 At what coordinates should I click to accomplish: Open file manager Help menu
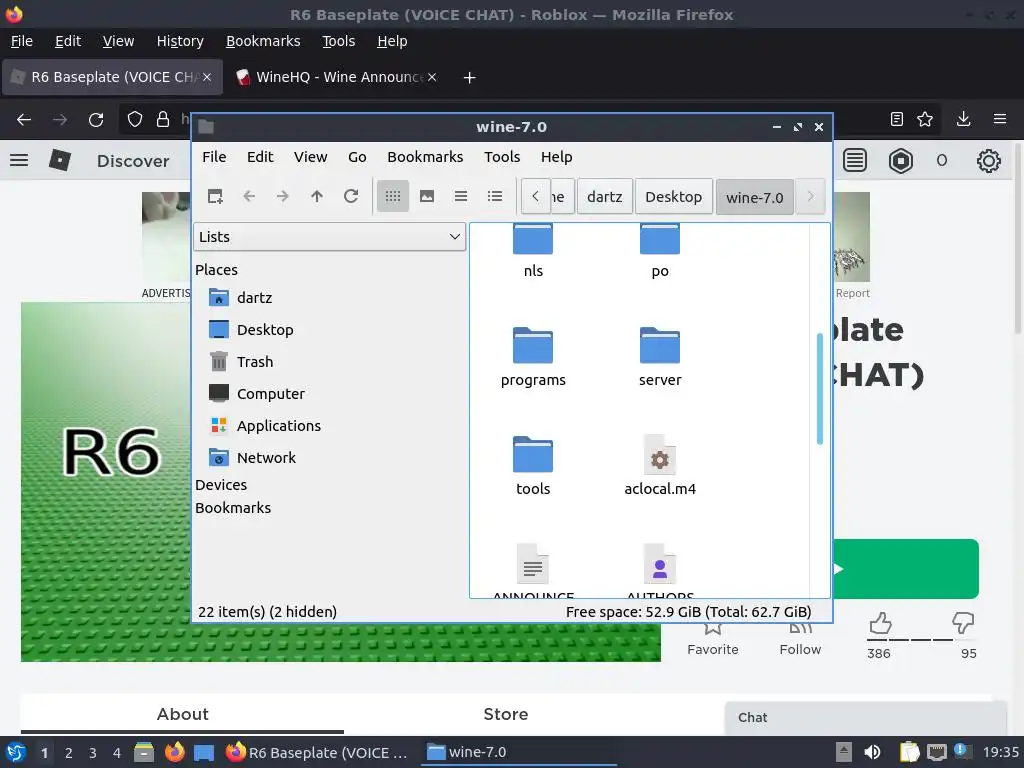point(556,157)
